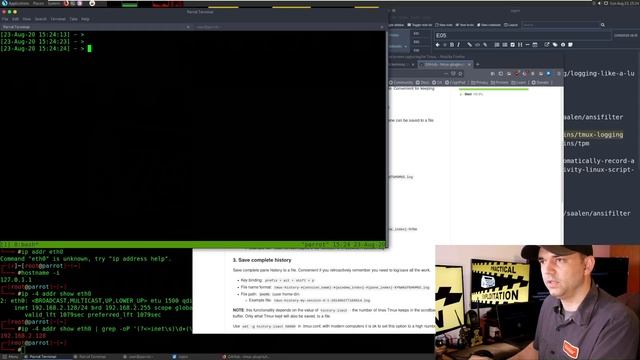Click the Layout button in Joplin
Viewport: 640px width, 360px height.
click(511, 25)
